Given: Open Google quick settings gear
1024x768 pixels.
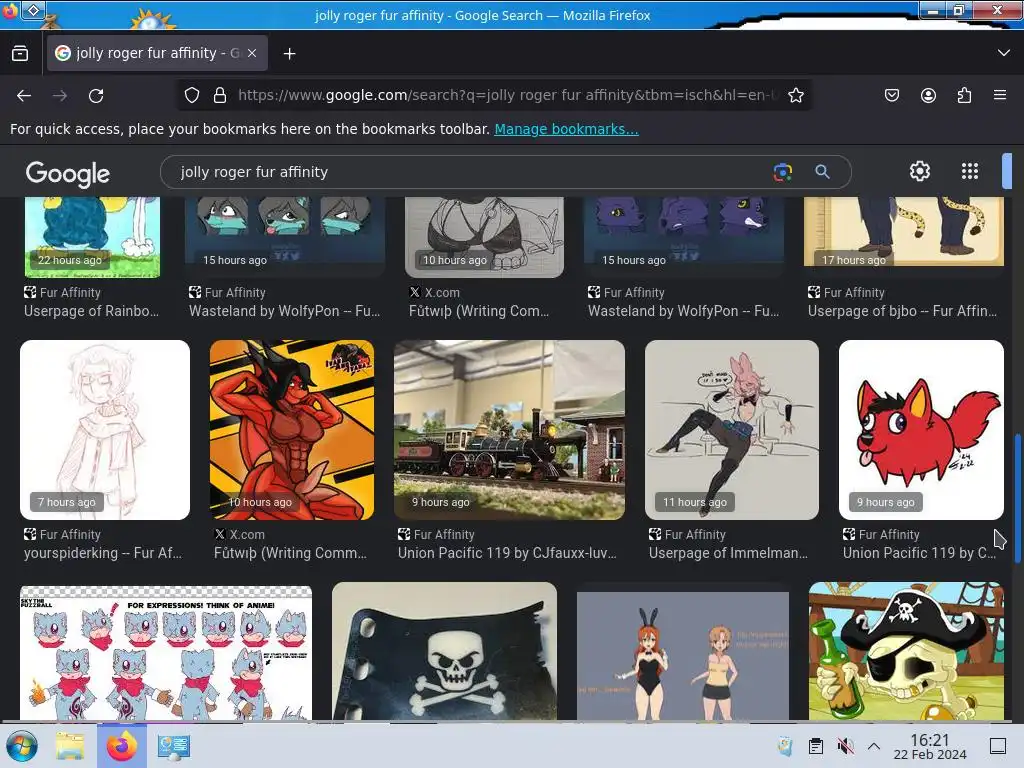Looking at the screenshot, I should (920, 171).
